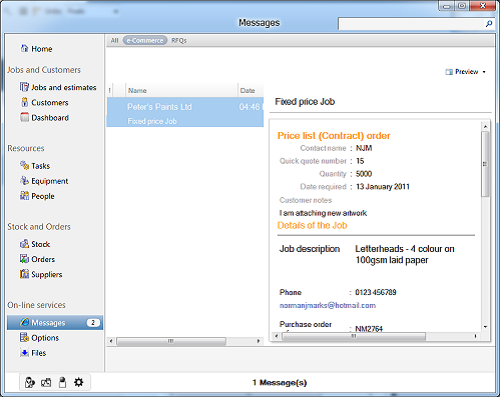Switch to the All messages filter
The width and height of the screenshot is (500, 397).
coord(114,40)
